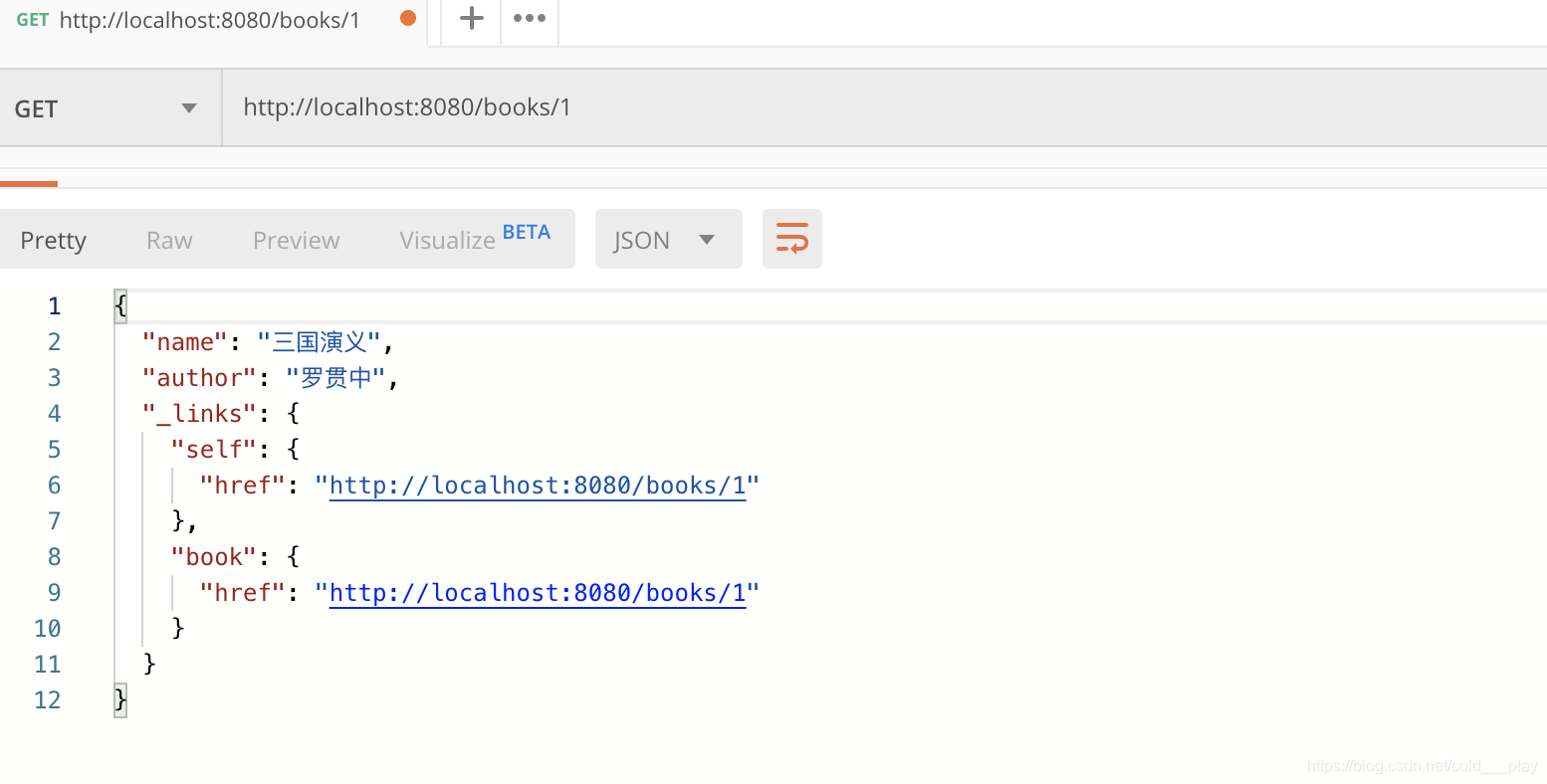Viewport: 1547px width, 784px height.
Task: Follow the book href link on line 9
Action: (538, 593)
